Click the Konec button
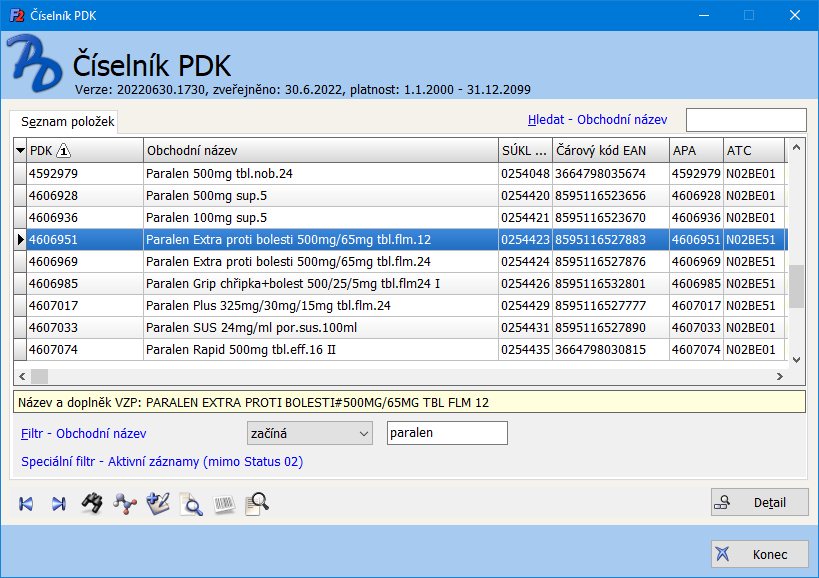Image resolution: width=819 pixels, height=578 pixels. coord(759,554)
